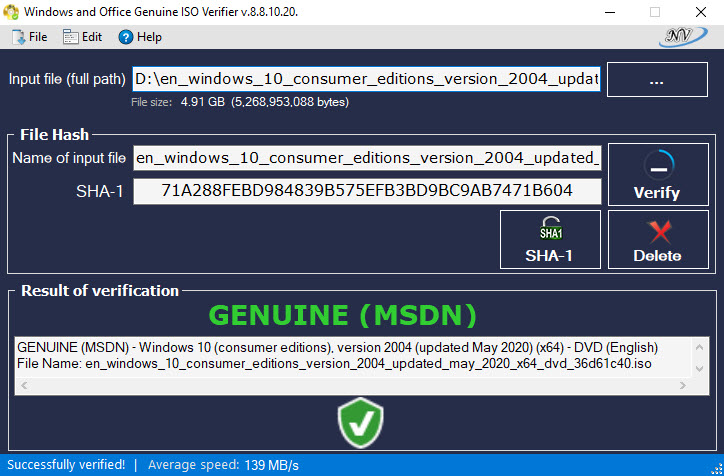
Task: Click the GENUINE (MSDN) result heading
Action: tap(343, 315)
